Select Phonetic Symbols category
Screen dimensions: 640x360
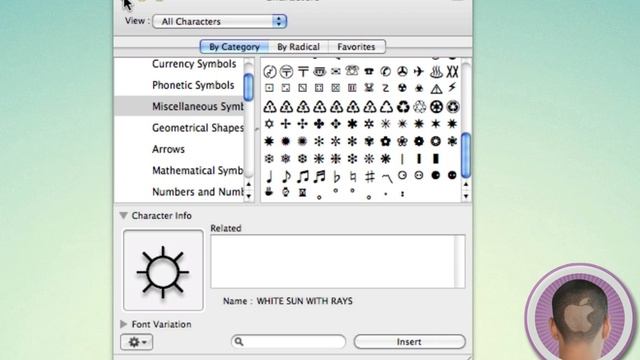[x=193, y=85]
